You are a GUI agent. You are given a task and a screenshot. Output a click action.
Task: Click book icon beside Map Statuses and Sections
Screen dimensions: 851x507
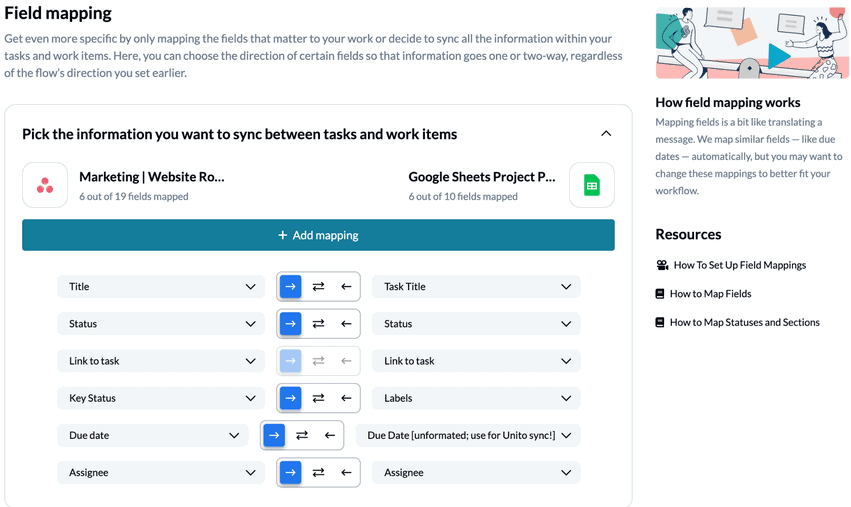pos(660,323)
